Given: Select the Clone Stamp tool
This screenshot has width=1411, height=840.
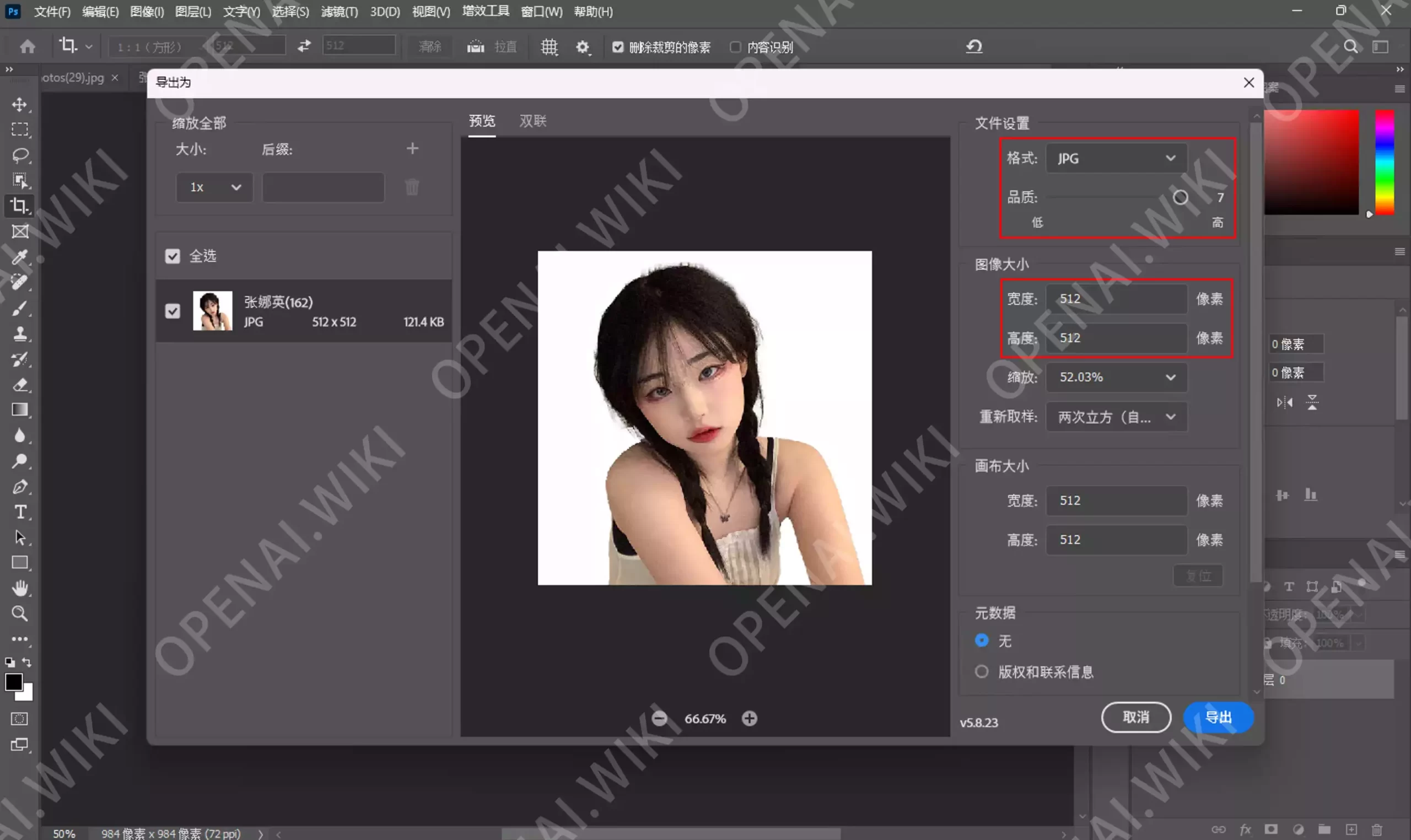Looking at the screenshot, I should [20, 333].
